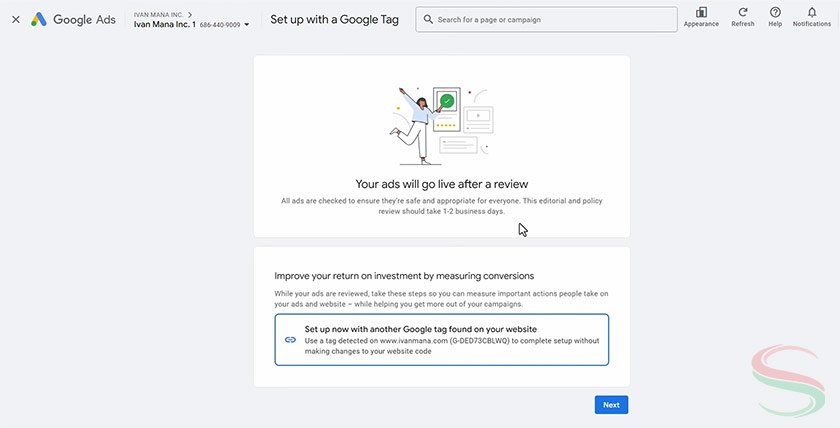Viewport: 840px width, 428px height.
Task: Click the Refresh icon
Action: coord(743,13)
